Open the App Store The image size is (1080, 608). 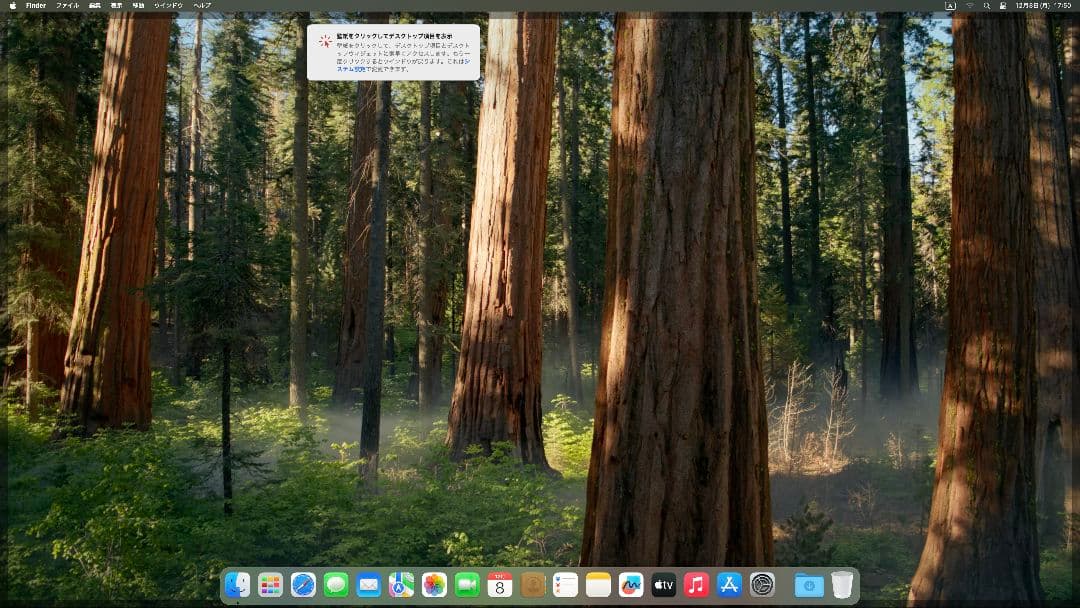point(727,585)
